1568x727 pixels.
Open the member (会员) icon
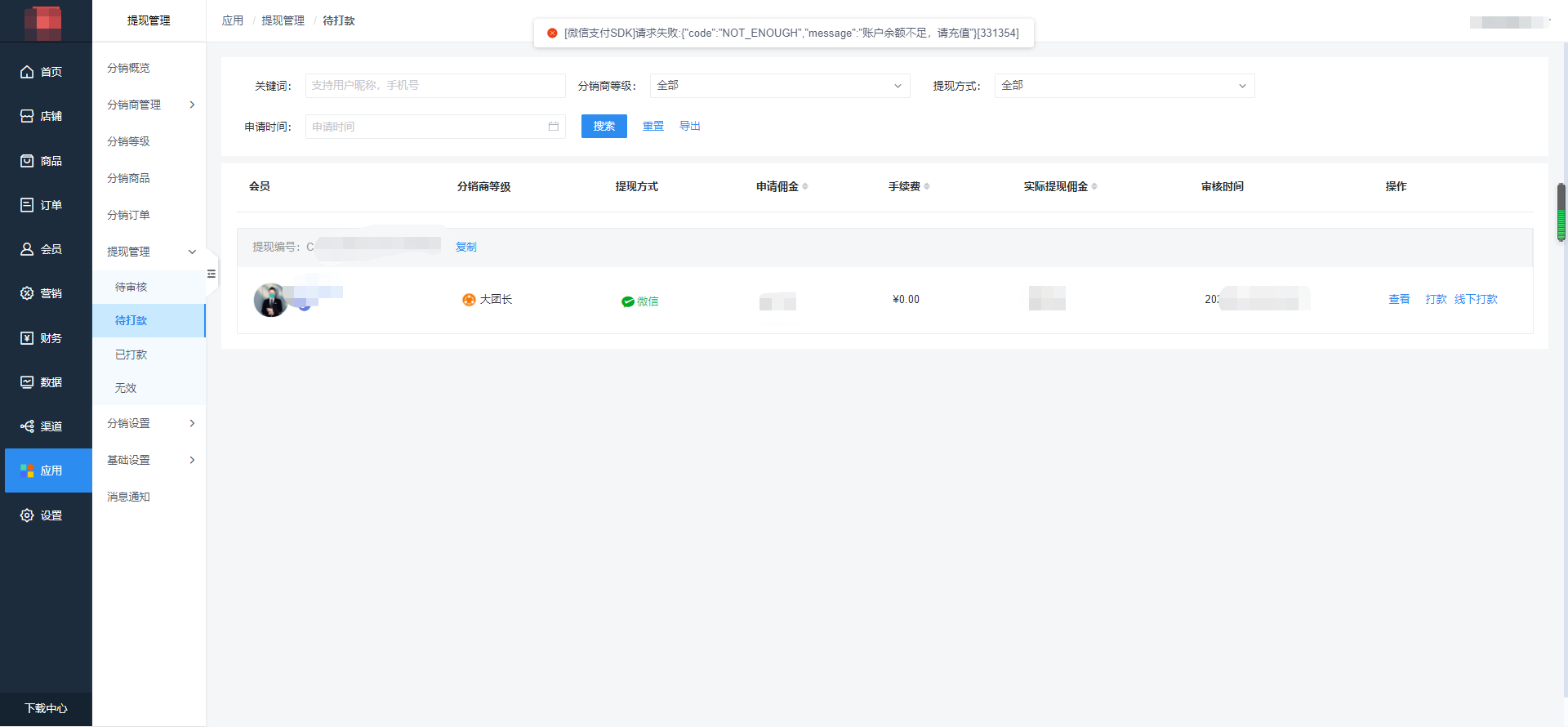(x=27, y=249)
